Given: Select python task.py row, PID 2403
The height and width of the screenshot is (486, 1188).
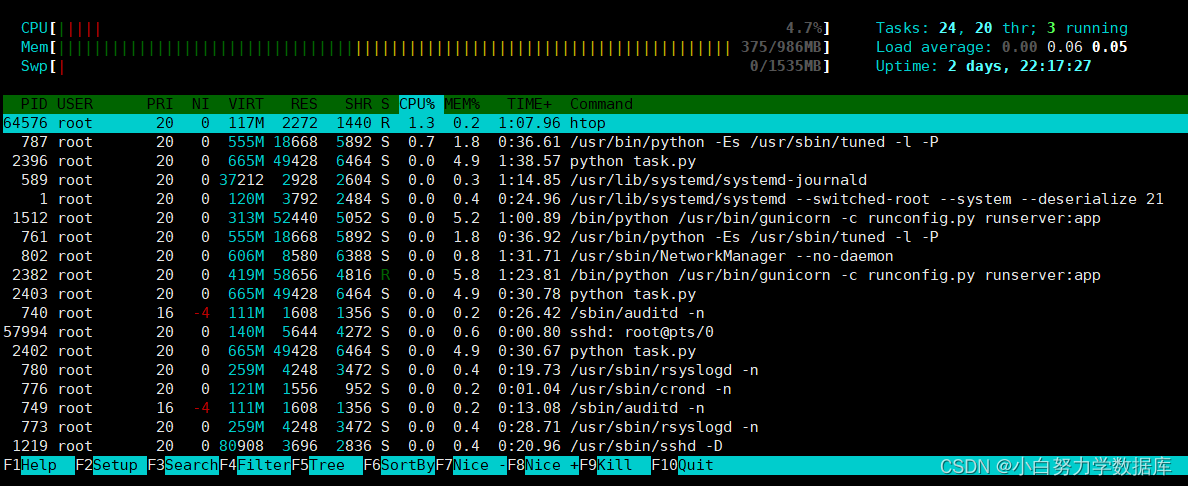Looking at the screenshot, I should pos(594,294).
